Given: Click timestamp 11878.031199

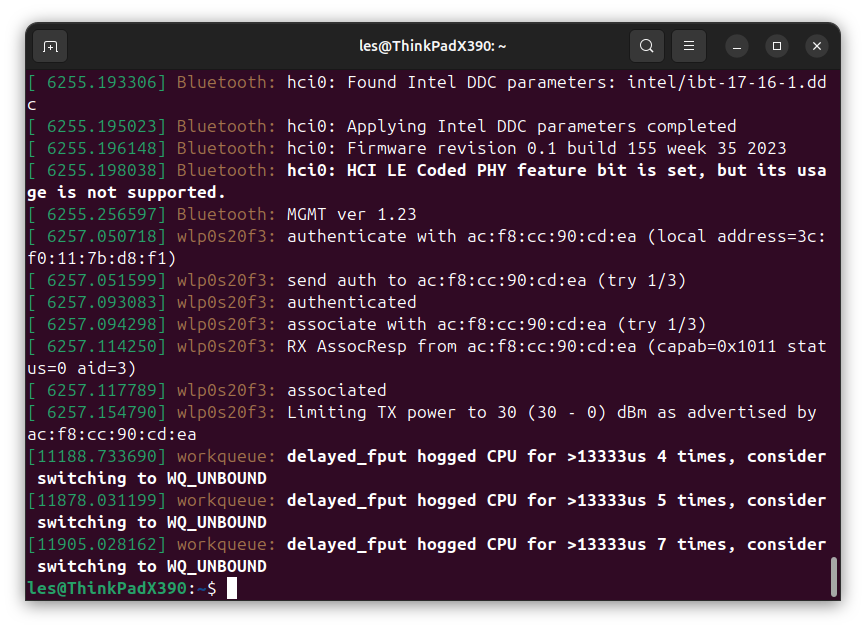Looking at the screenshot, I should (97, 500).
